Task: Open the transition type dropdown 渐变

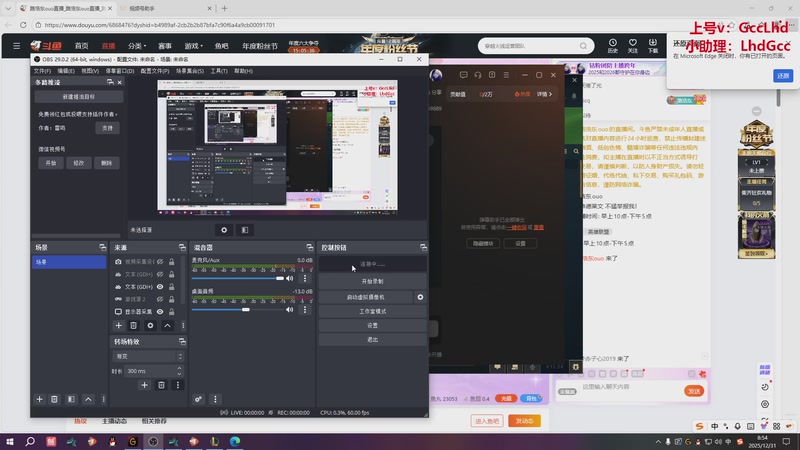Action: click(148, 356)
